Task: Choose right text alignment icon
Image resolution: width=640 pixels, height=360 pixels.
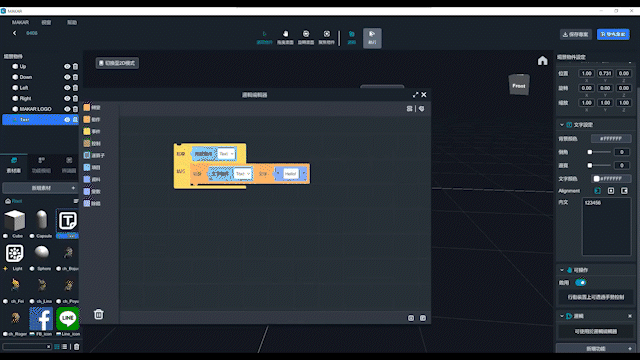Action: (x=624, y=191)
